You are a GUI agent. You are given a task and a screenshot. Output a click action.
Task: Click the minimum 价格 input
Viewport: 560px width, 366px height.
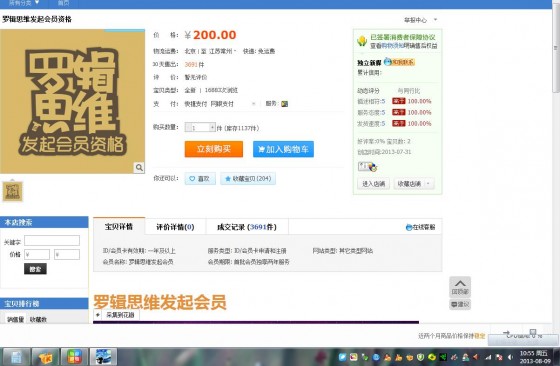(37, 255)
